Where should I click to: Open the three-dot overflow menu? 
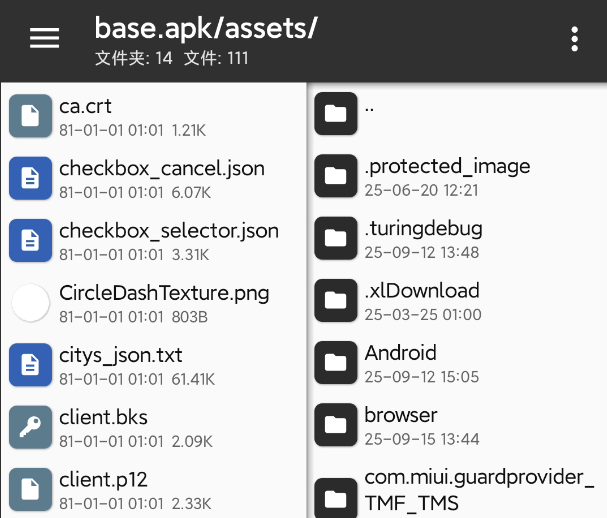(x=574, y=39)
